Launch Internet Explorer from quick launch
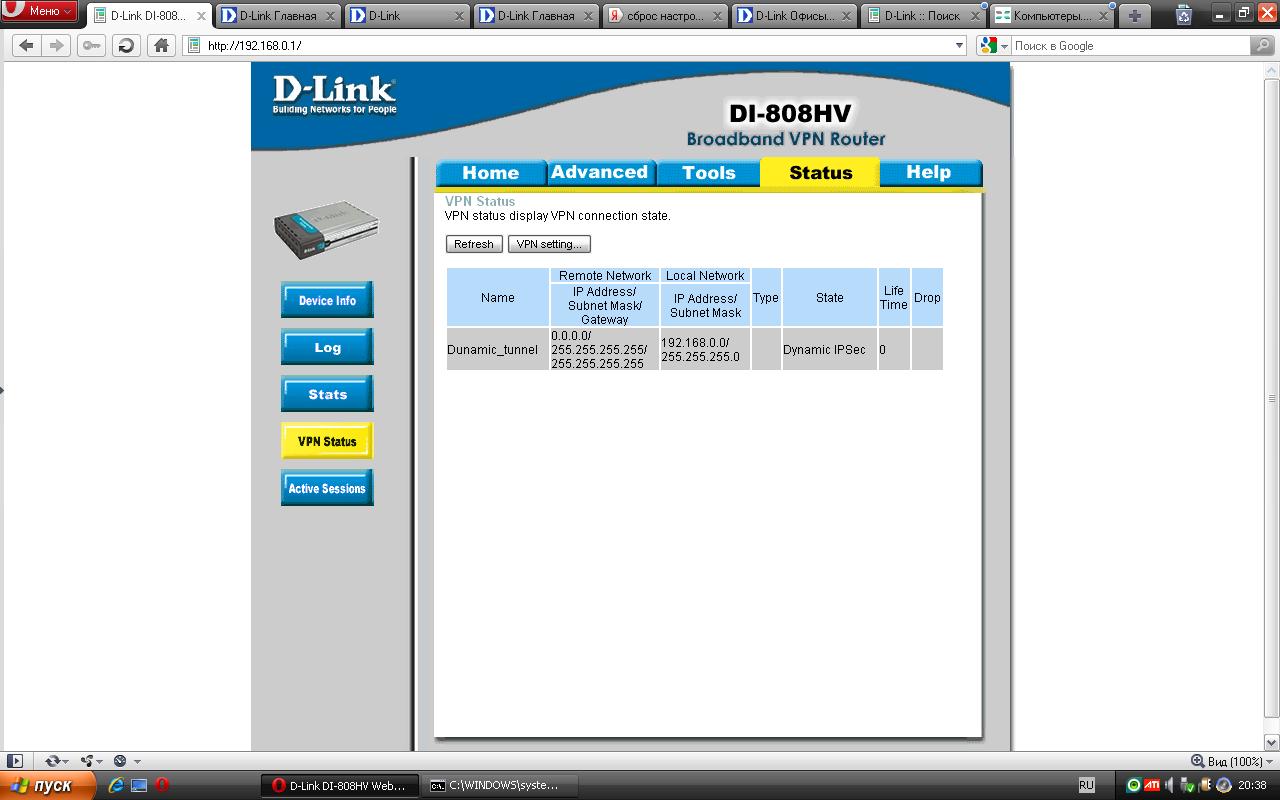 tap(117, 785)
